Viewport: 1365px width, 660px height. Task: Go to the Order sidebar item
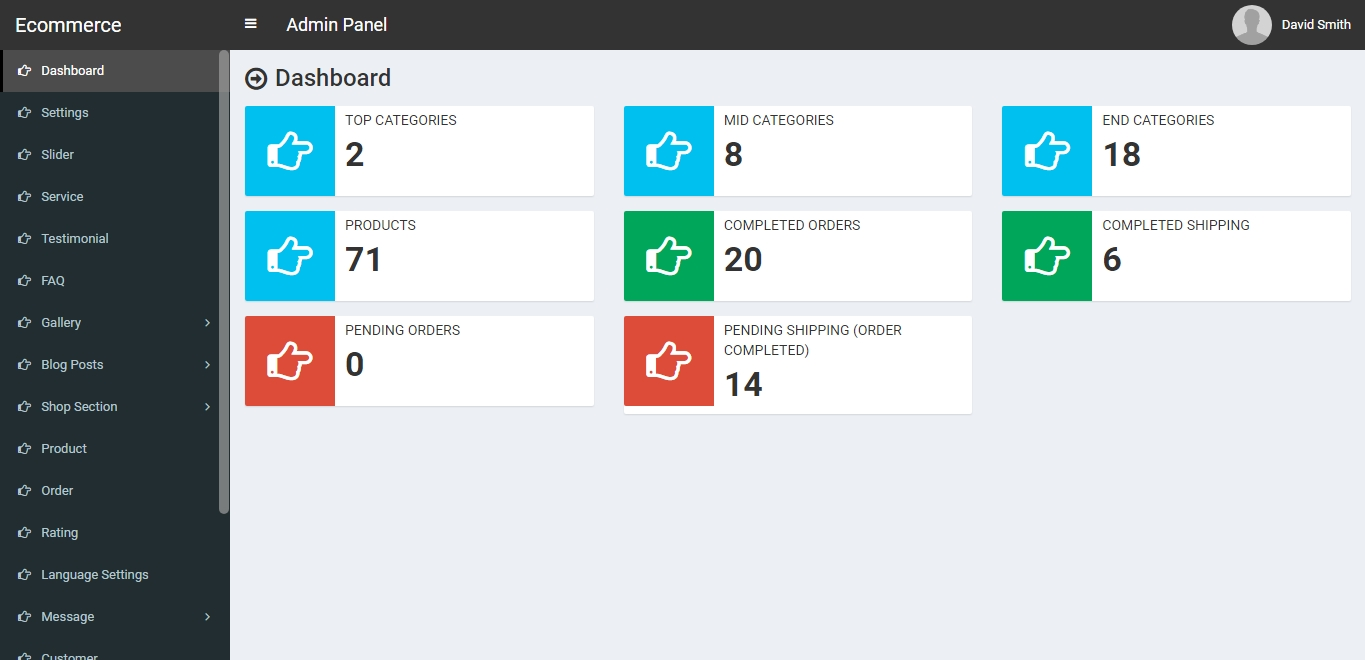coord(57,491)
